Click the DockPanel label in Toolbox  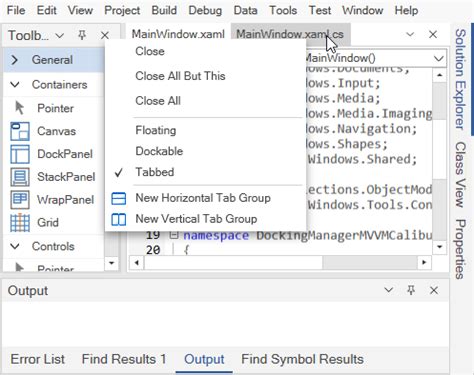65,154
